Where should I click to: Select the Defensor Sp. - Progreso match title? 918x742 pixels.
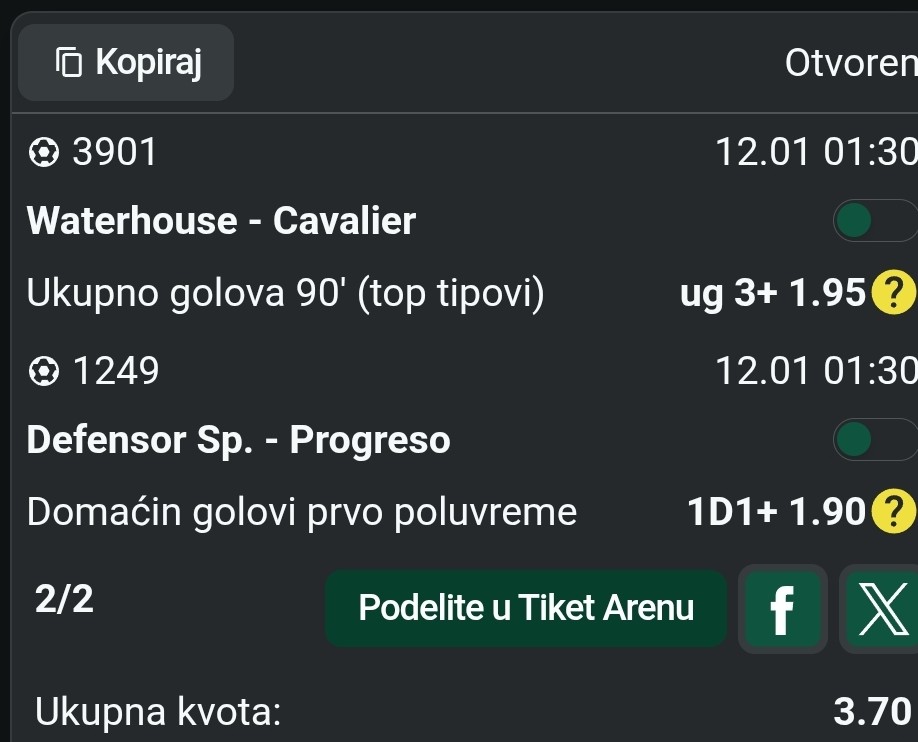(x=239, y=439)
